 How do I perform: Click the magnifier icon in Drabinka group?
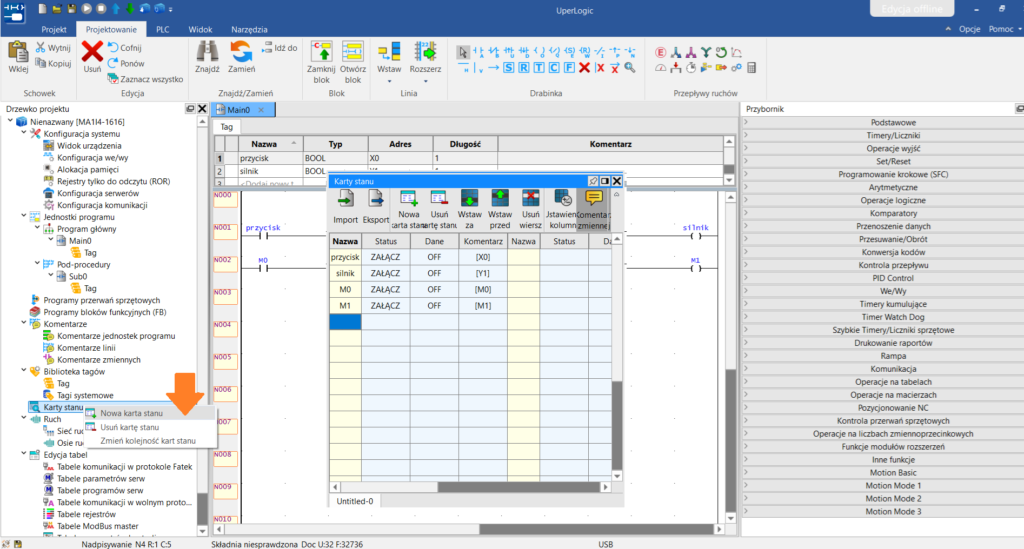pyautogui.click(x=630, y=68)
